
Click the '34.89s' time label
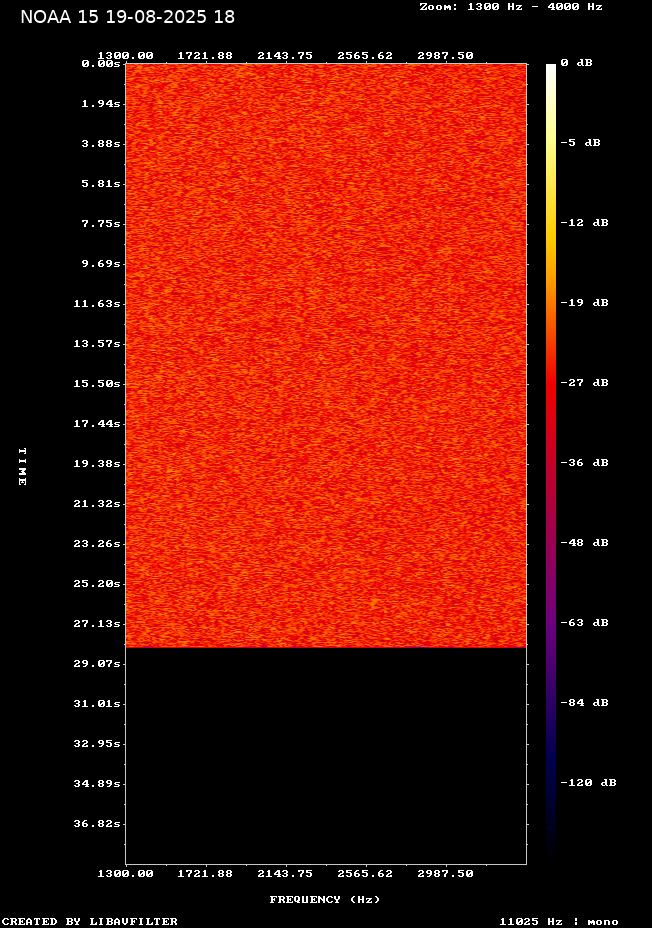97,784
